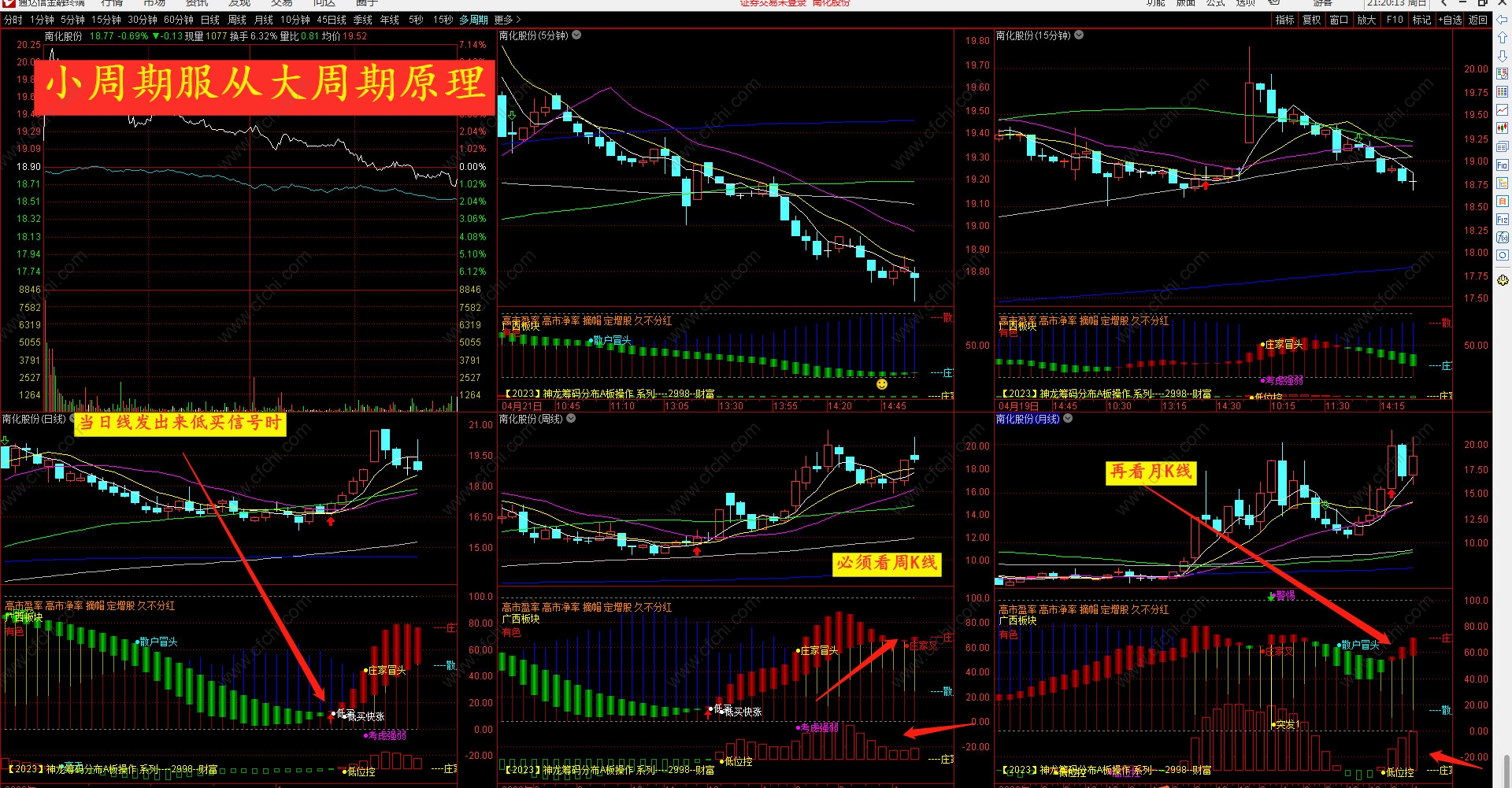This screenshot has height=788, width=1512.
Task: Open the 交易 menu
Action: click(x=282, y=4)
